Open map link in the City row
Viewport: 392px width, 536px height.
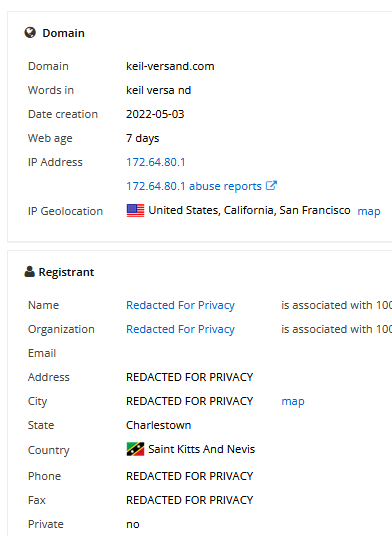pyautogui.click(x=293, y=401)
